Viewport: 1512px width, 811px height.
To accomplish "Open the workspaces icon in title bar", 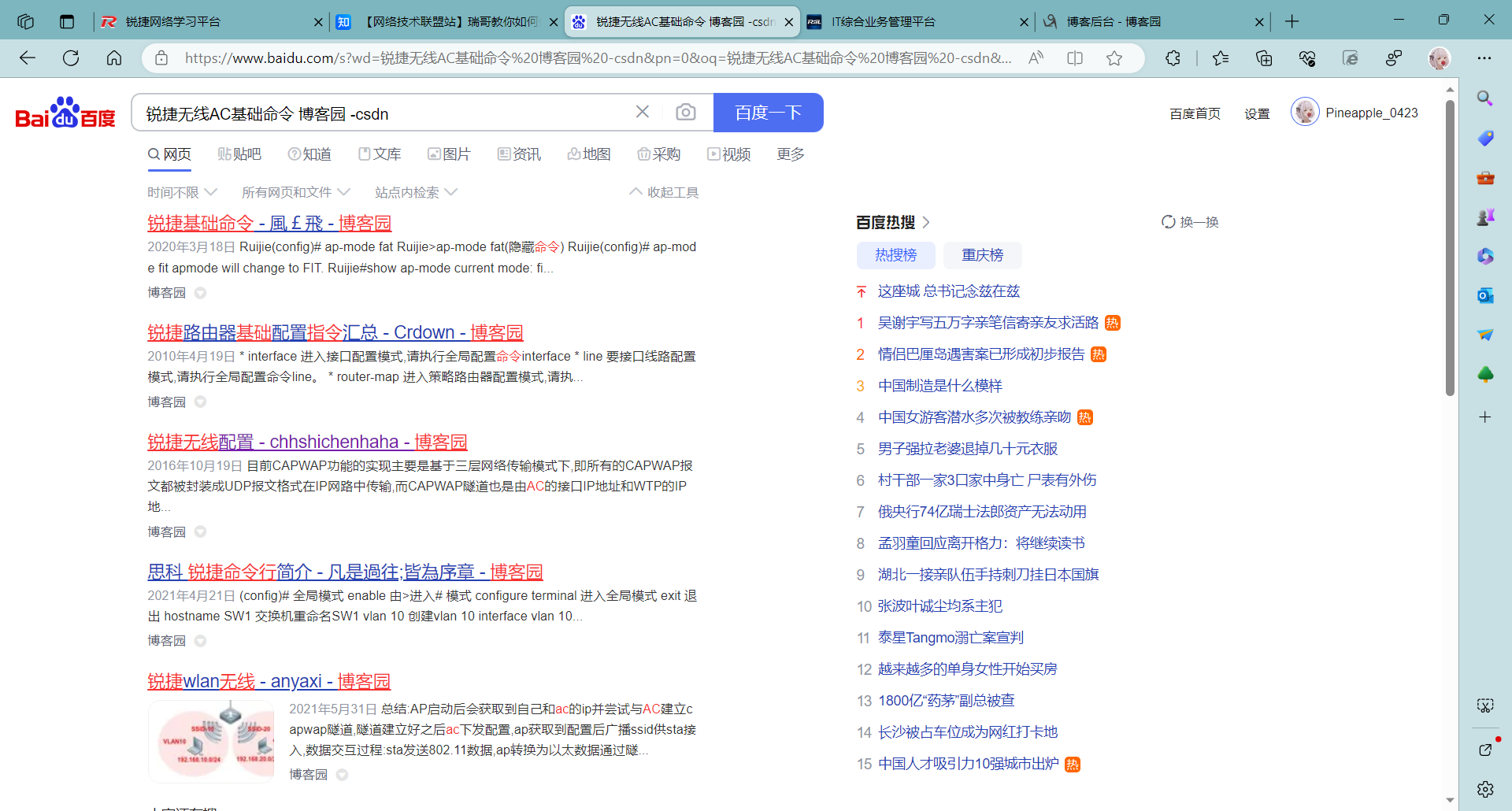I will click(25, 21).
